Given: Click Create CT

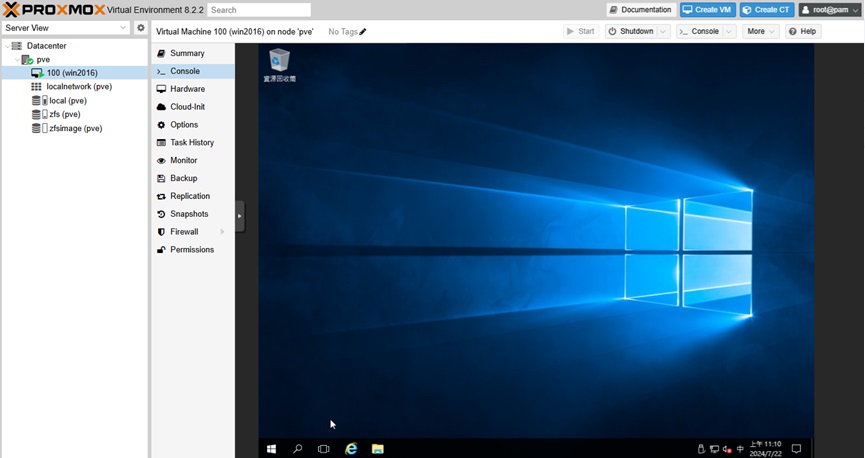Looking at the screenshot, I should (x=767, y=9).
